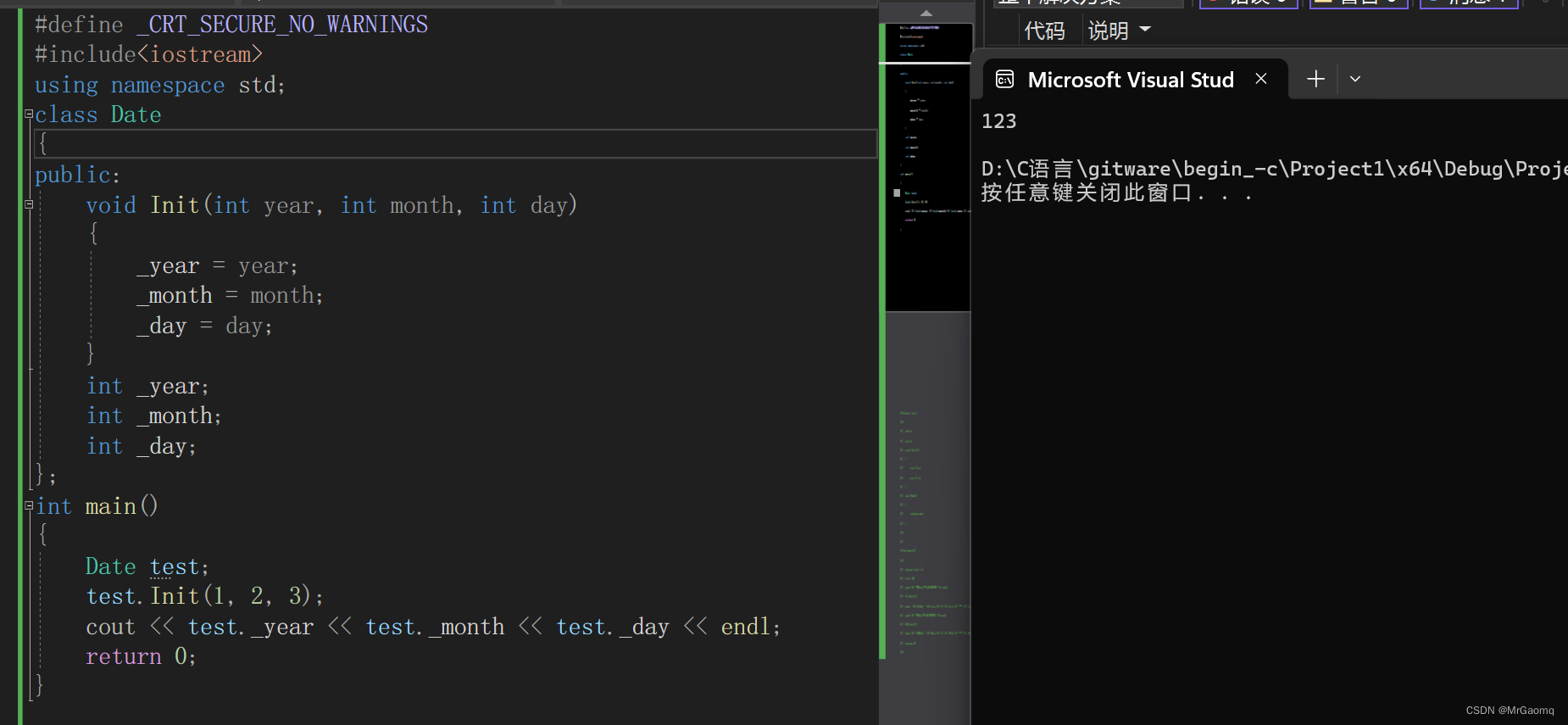
Task: Click the _CRT_SECURE_NO_WARNINGS define line
Action: (231, 25)
